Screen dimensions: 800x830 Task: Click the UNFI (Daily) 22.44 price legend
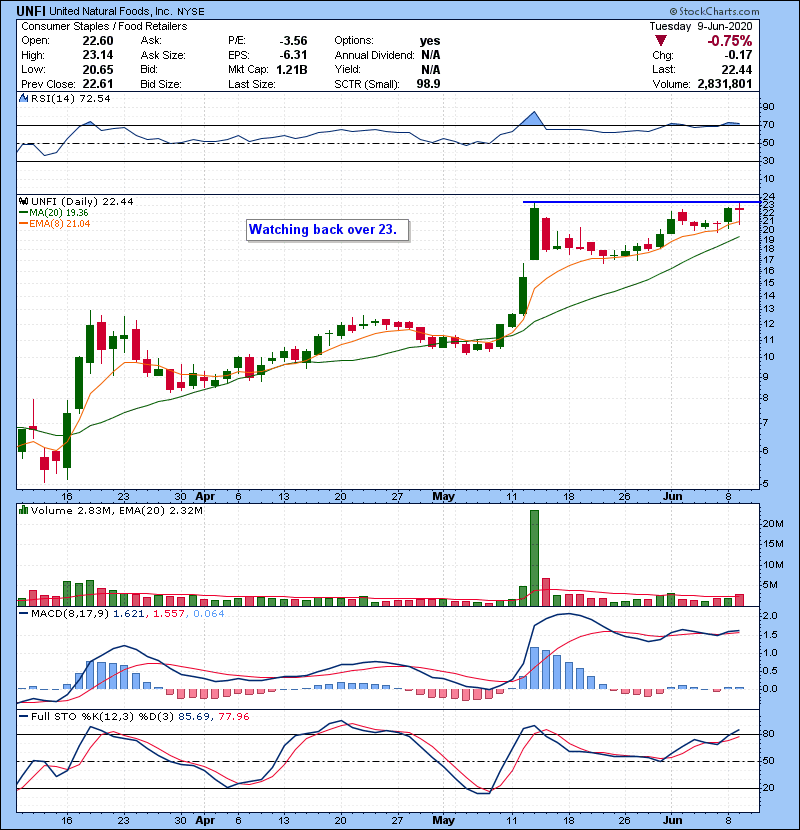[82, 201]
